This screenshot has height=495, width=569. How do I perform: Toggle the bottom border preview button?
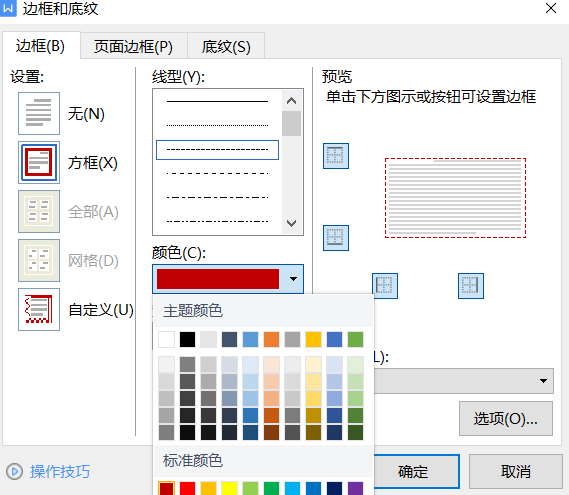[x=336, y=238]
